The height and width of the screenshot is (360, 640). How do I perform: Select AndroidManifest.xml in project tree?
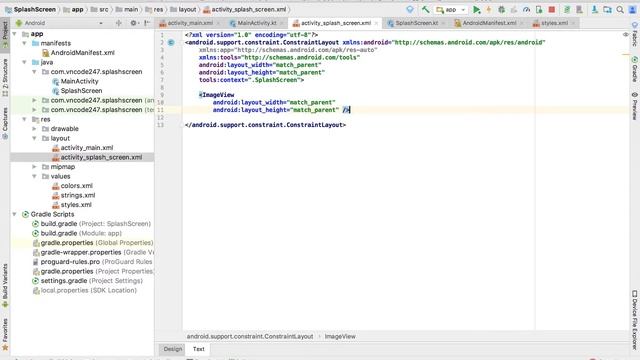coord(78,53)
